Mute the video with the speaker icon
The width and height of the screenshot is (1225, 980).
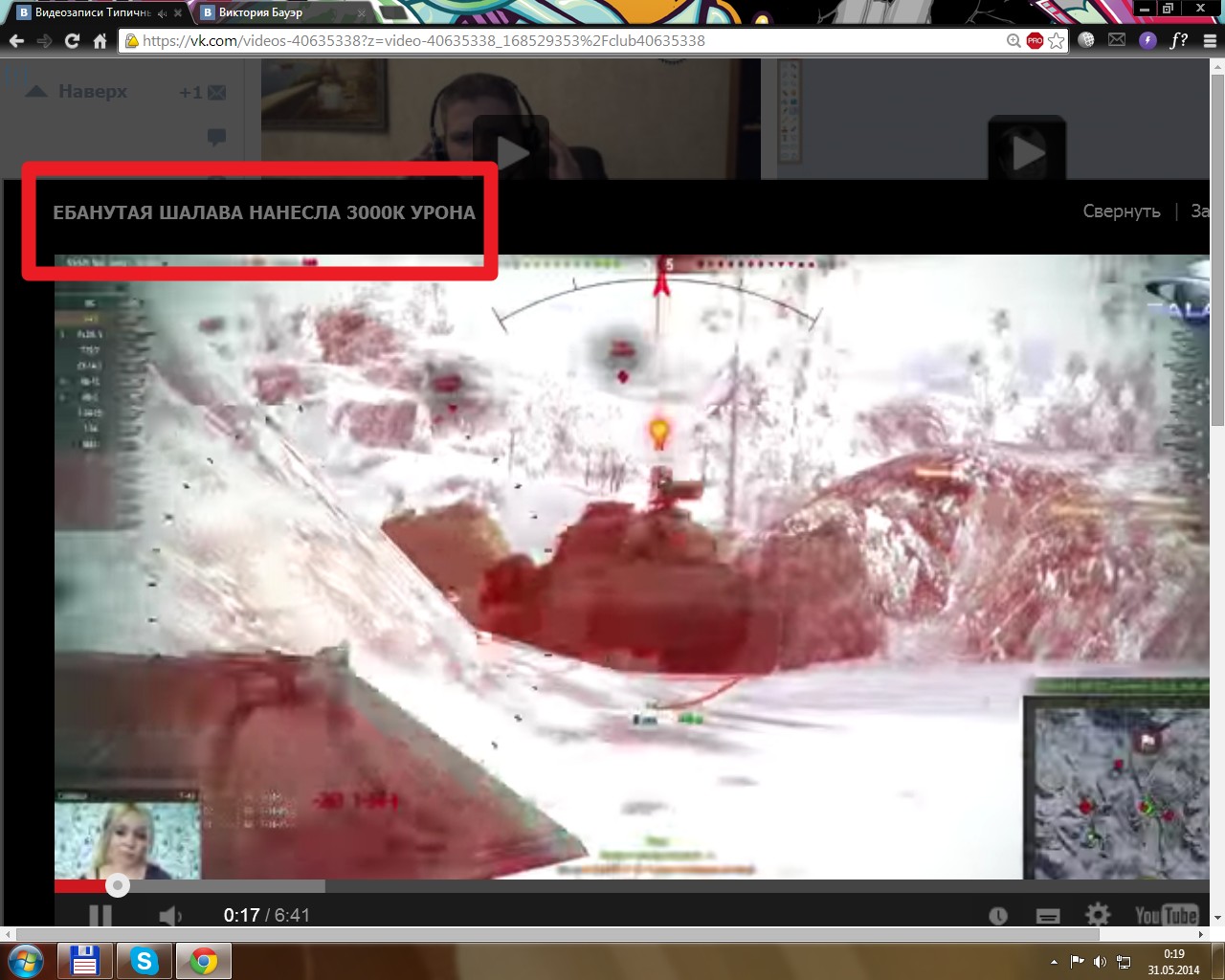click(169, 916)
